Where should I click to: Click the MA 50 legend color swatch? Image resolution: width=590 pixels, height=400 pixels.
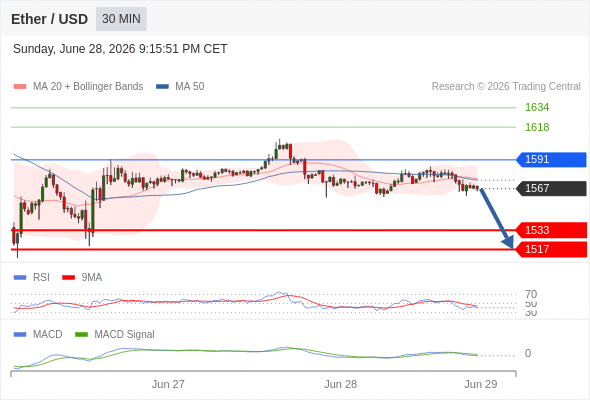(162, 87)
